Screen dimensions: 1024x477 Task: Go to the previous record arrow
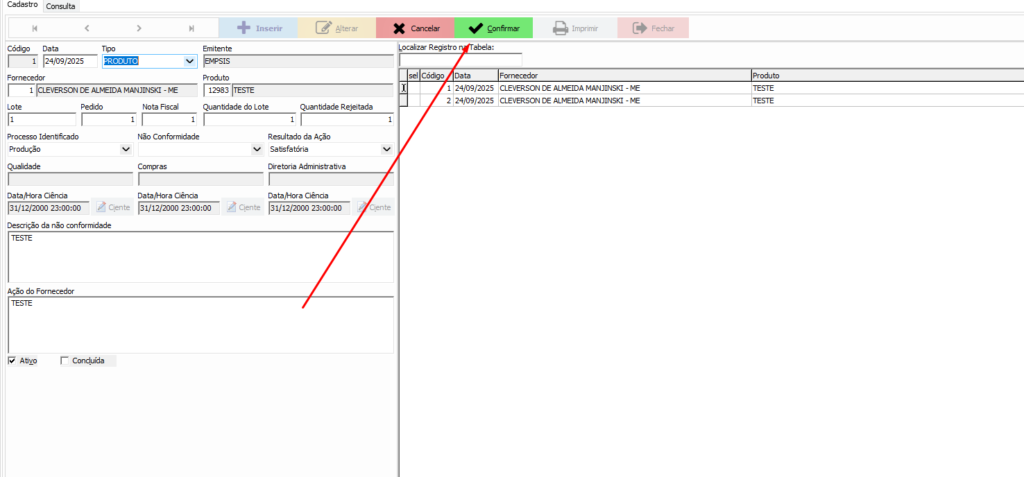pyautogui.click(x=87, y=29)
